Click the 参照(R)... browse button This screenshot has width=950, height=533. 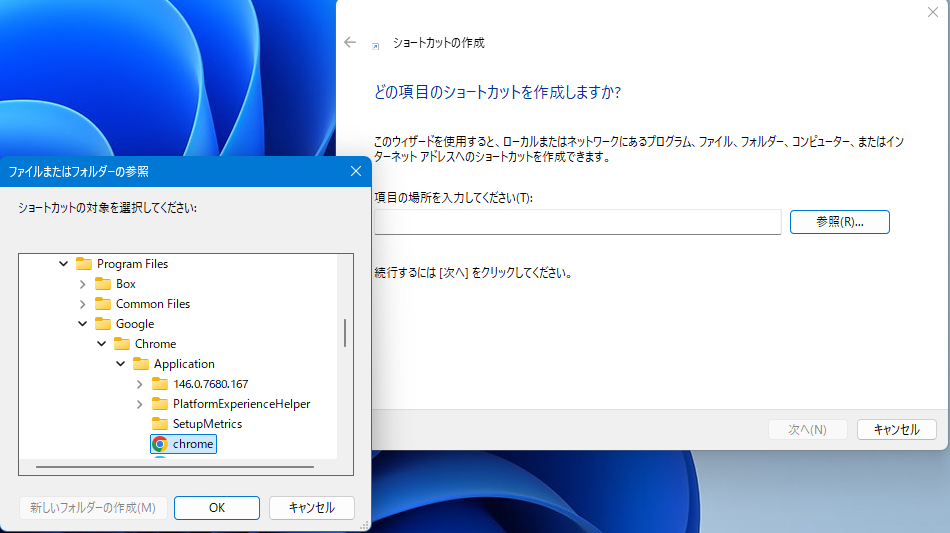(839, 222)
